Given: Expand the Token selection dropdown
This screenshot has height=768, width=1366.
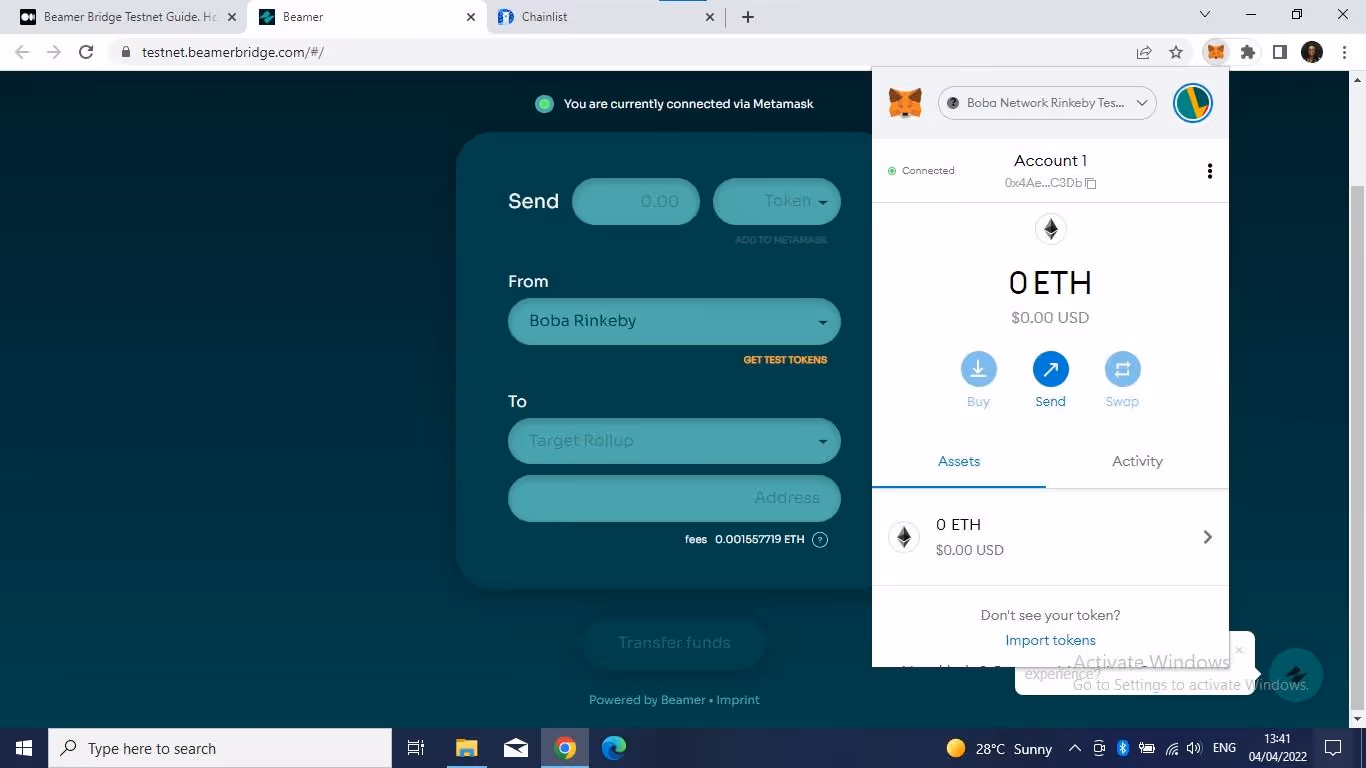Looking at the screenshot, I should pyautogui.click(x=777, y=201).
